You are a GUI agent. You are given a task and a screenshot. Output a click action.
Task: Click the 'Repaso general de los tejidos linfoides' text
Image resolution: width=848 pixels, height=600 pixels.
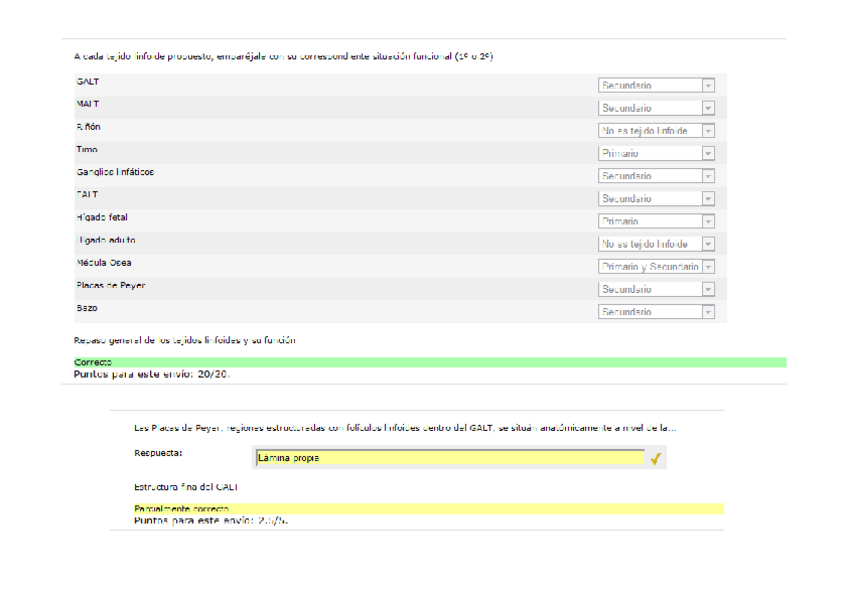[x=185, y=340]
